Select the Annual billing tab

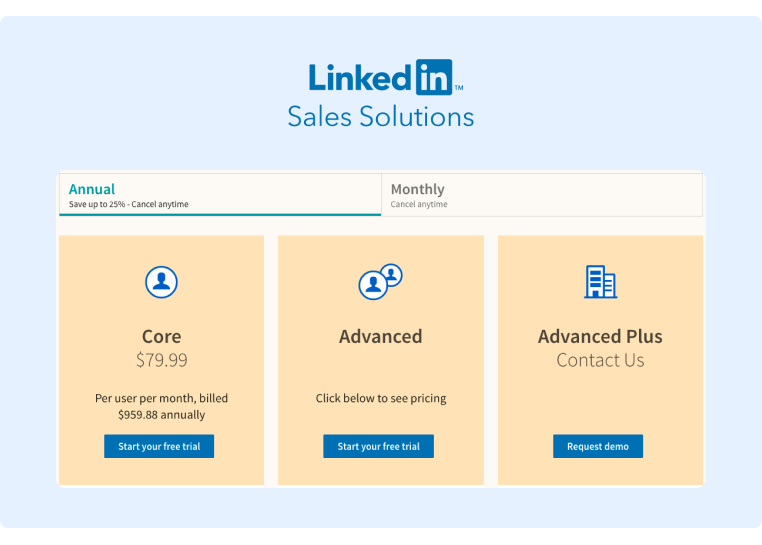(x=220, y=195)
